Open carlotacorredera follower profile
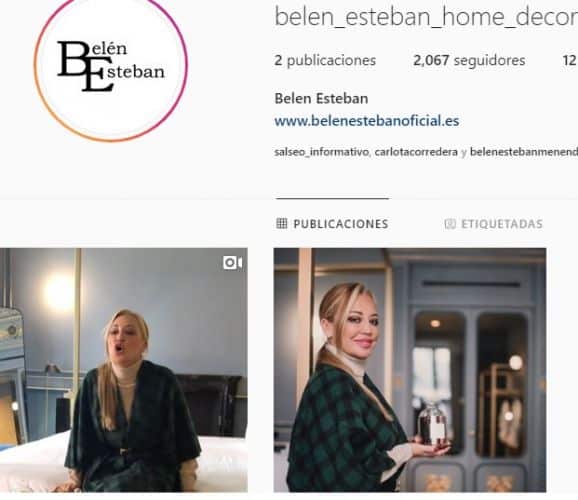Image resolution: width=578 pixels, height=500 pixels. click(x=416, y=152)
